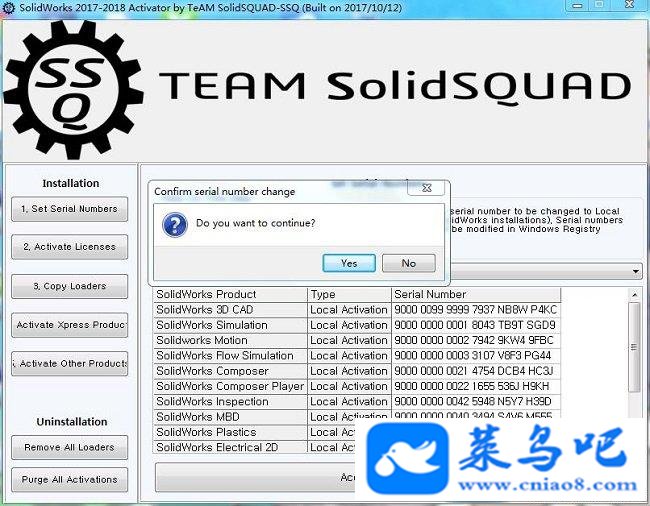Click the 'Remove All Loaders' button
650x506 pixels.
coord(69,447)
